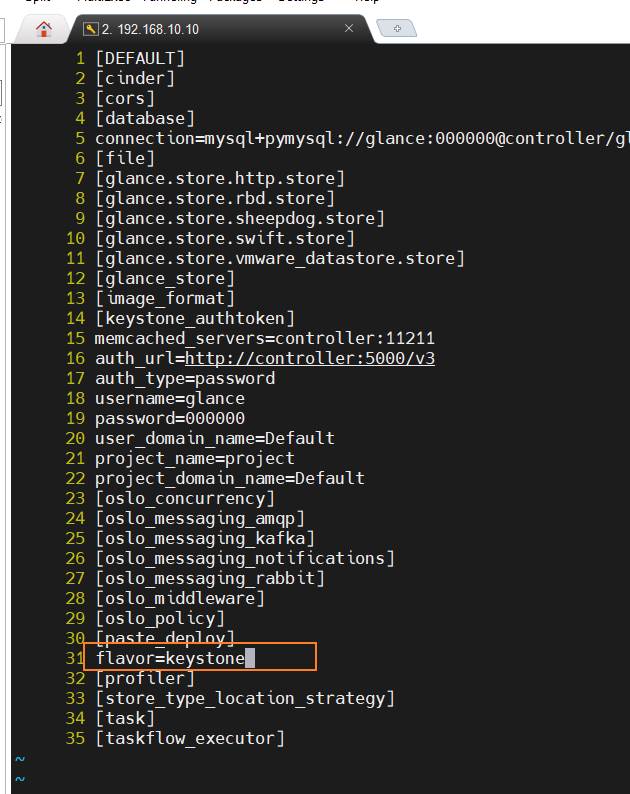
Task: Click the key icon on session tab
Action: [90, 29]
